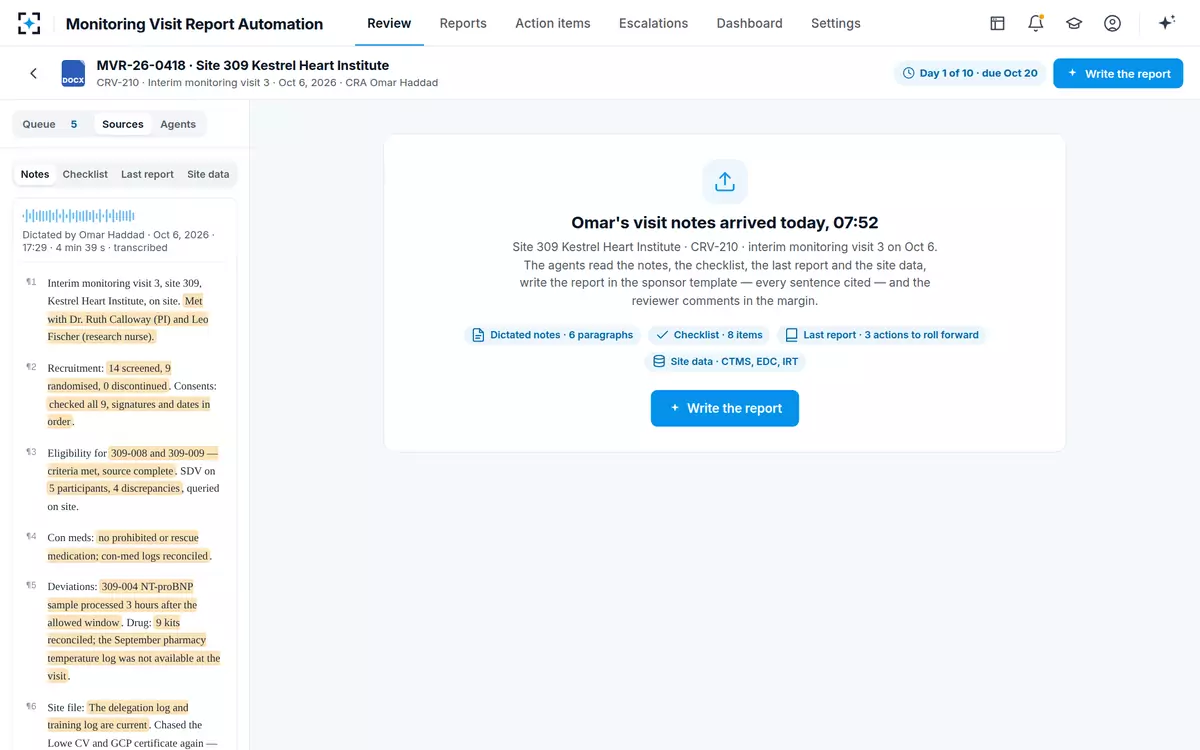Viewport: 1200px width, 750px height.
Task: Click highlighted '5 participants, 4 discrepancies' text
Action: tap(114, 488)
